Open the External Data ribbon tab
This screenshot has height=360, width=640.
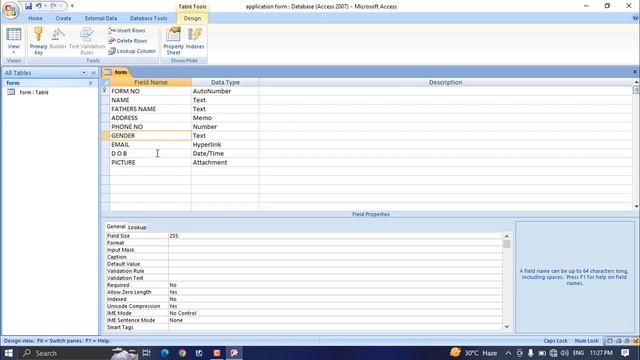tap(101, 18)
